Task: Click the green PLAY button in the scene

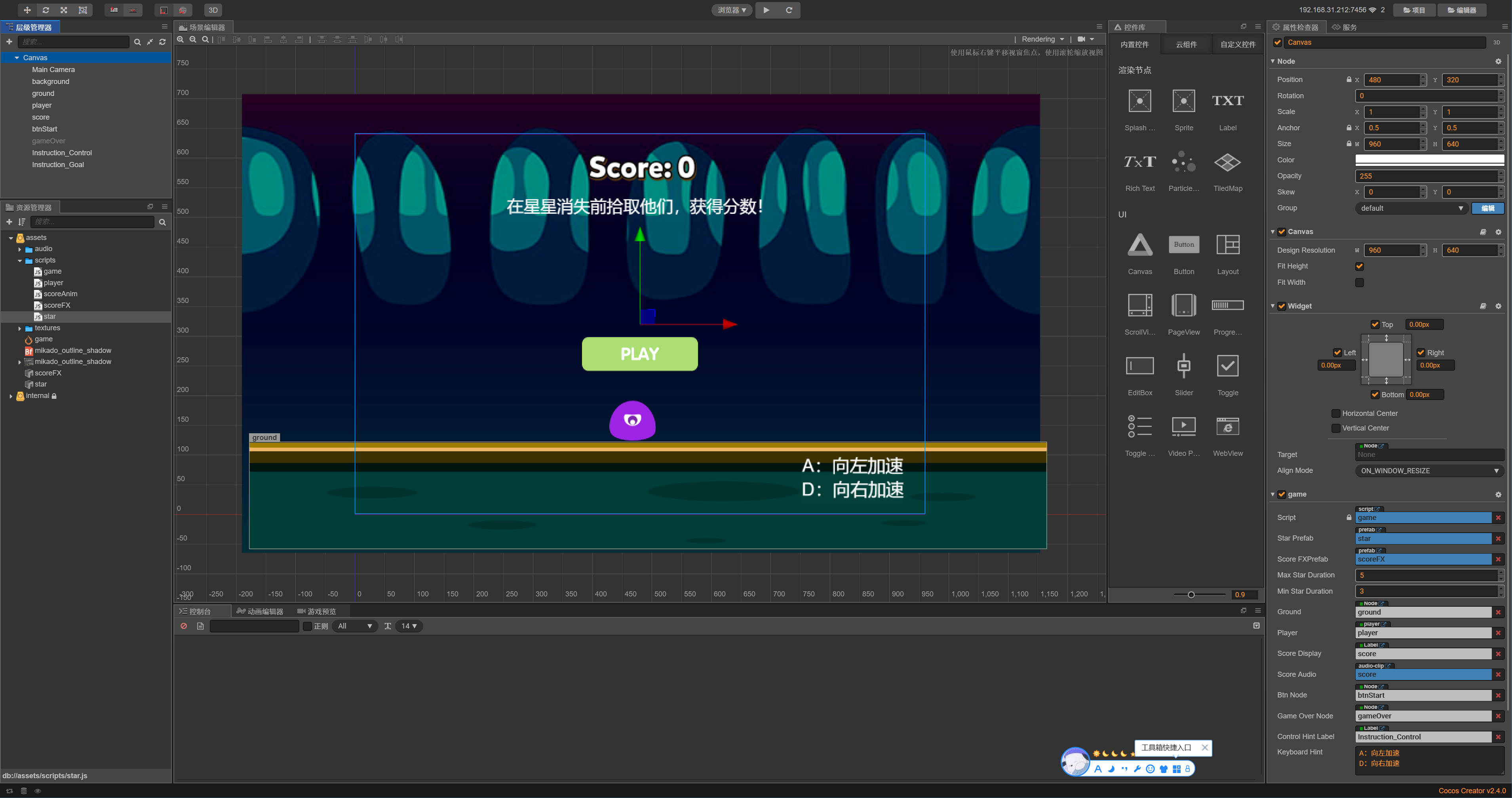Action: [639, 354]
